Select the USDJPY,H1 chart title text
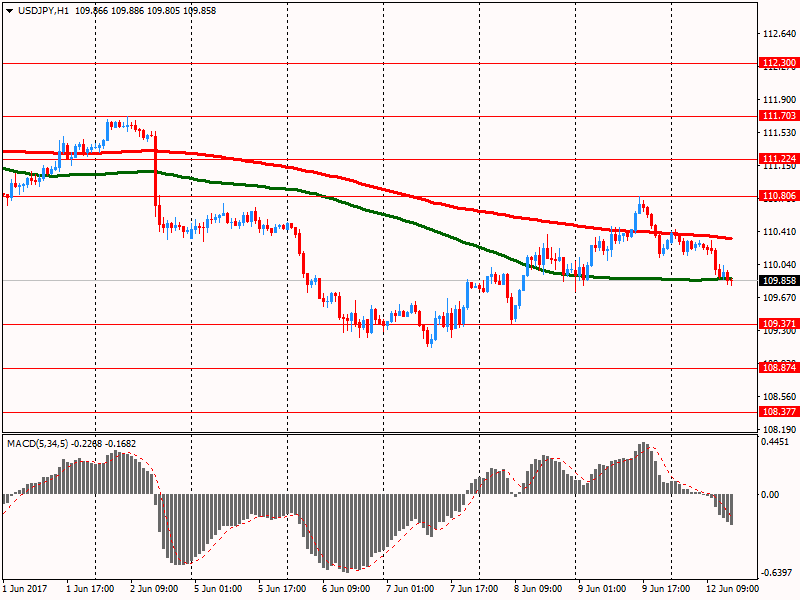The width and height of the screenshot is (800, 600). [x=43, y=11]
